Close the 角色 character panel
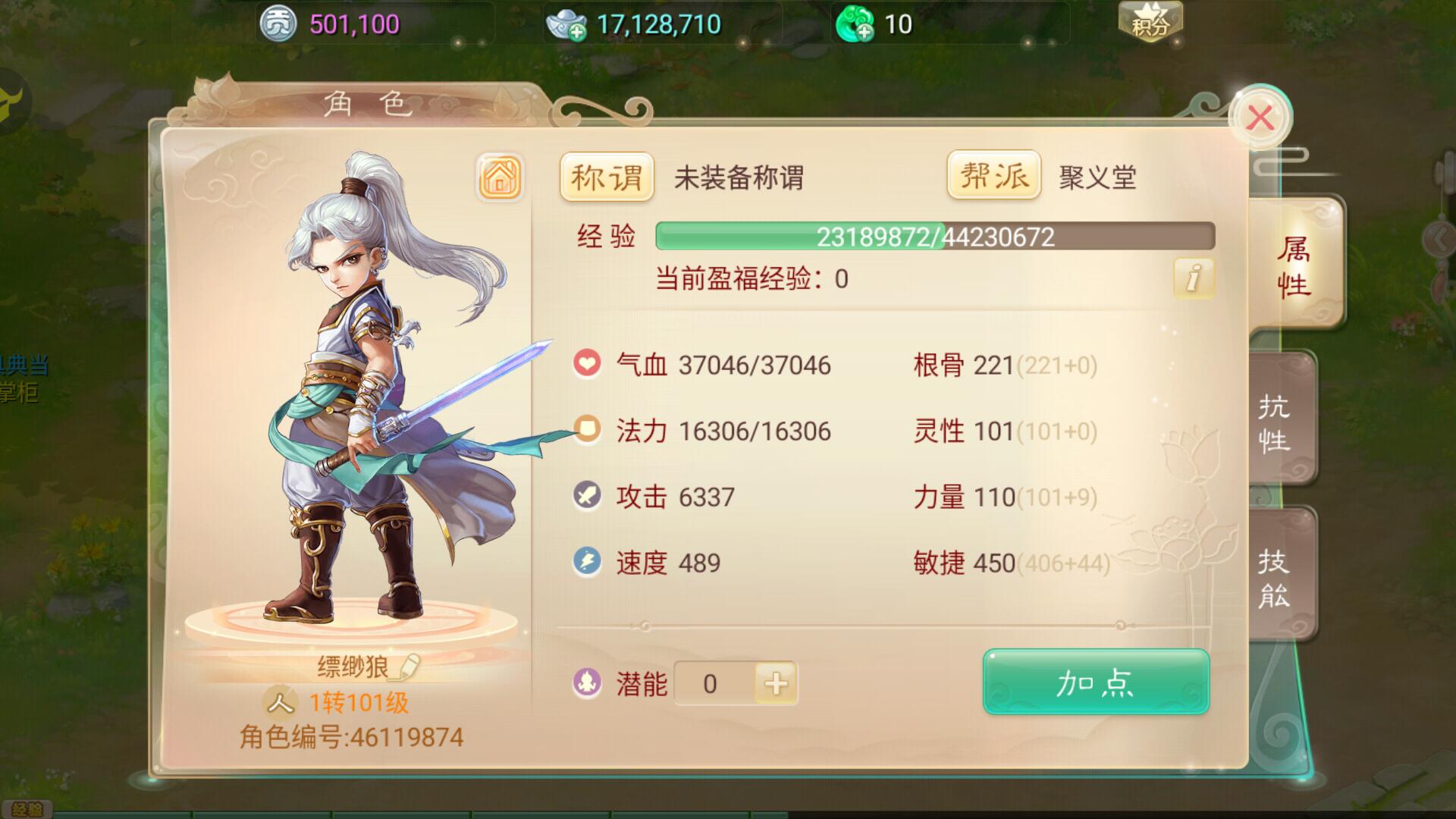The width and height of the screenshot is (1456, 819). 1260,118
